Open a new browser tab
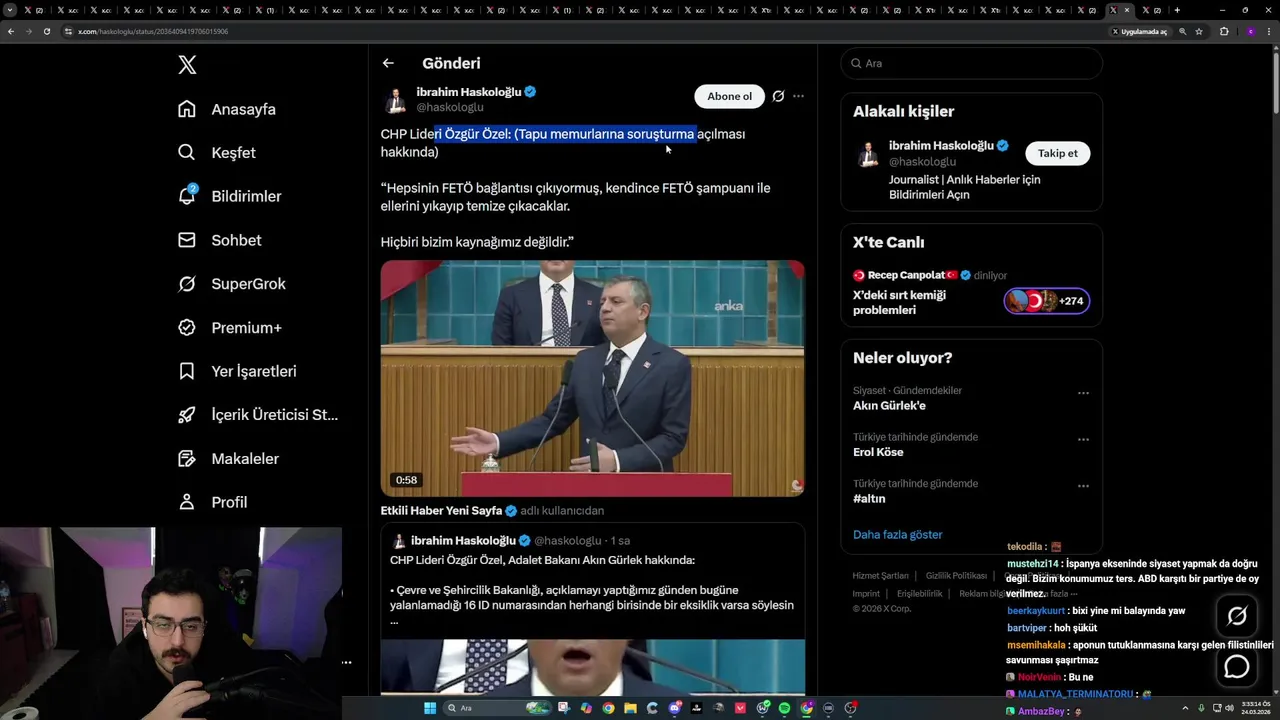Screen dimensions: 1280x720 coord(1177,10)
